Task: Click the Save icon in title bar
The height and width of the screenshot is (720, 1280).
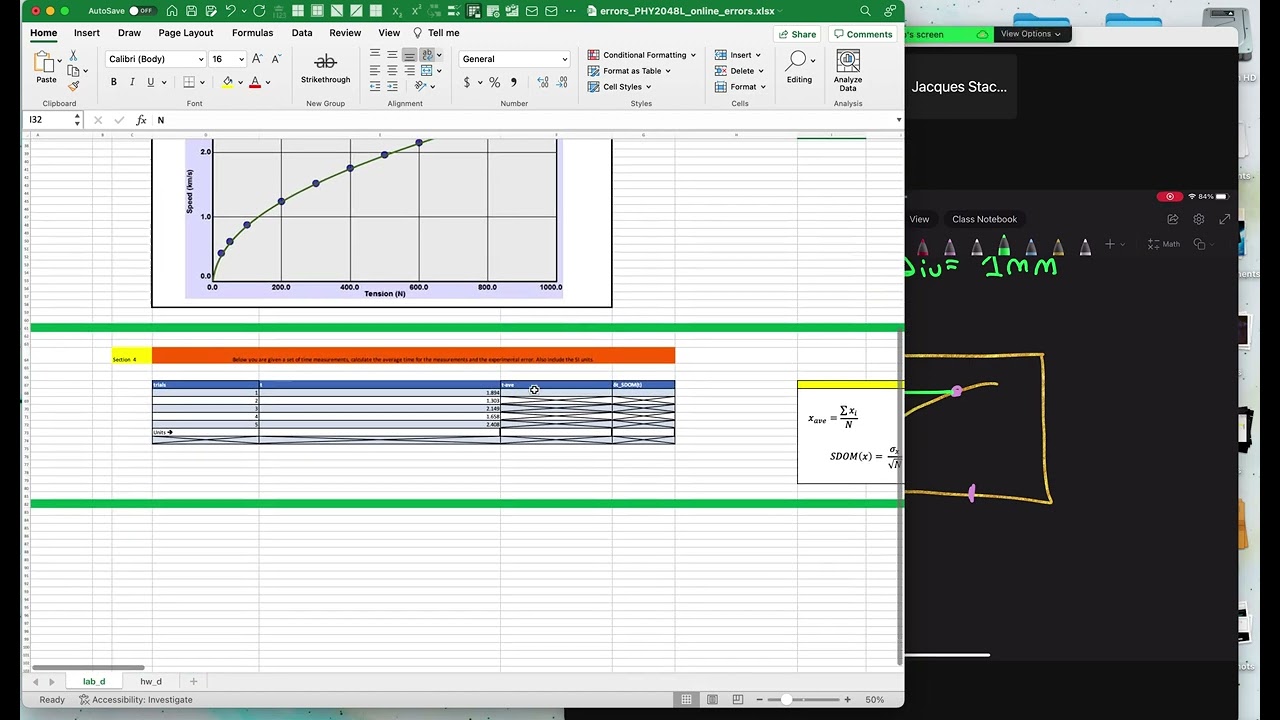Action: point(193,11)
